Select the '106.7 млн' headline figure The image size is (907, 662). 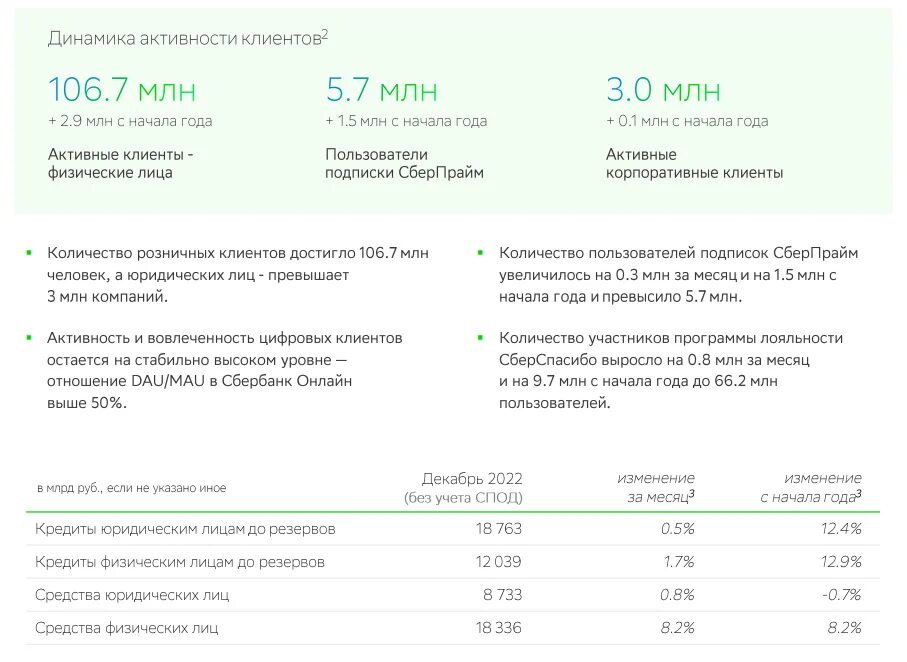point(121,90)
